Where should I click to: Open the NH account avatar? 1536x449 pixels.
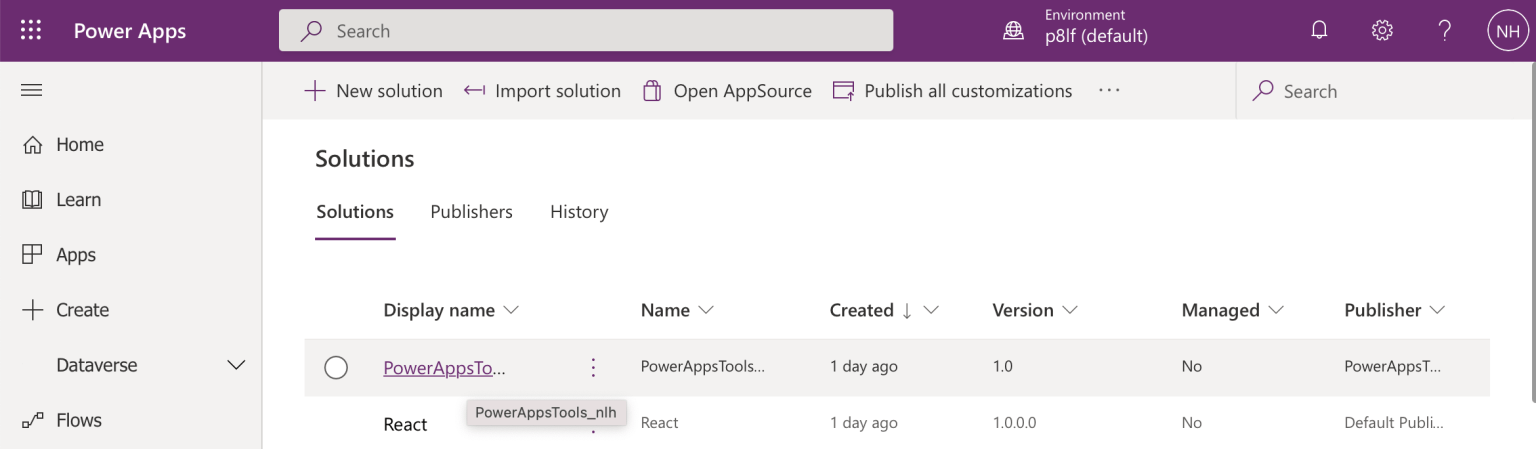[1507, 31]
